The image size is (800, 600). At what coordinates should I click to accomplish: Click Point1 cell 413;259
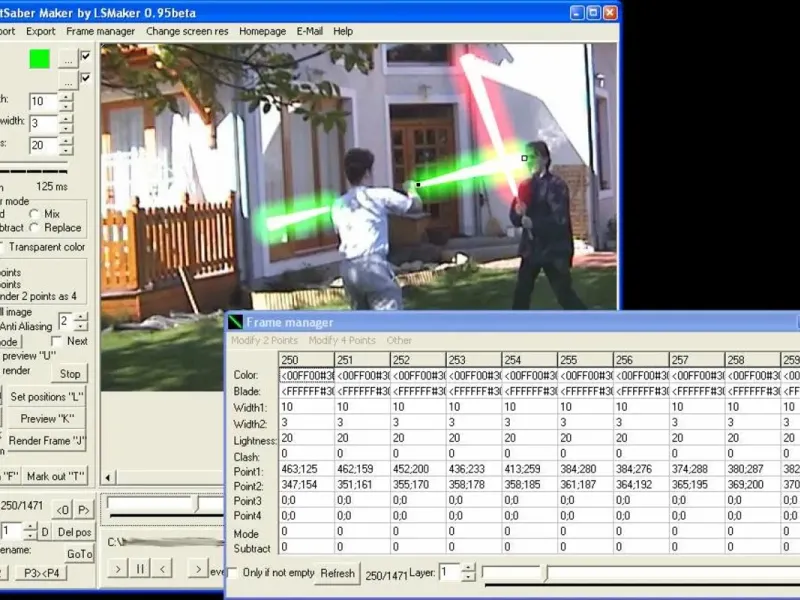pos(529,469)
